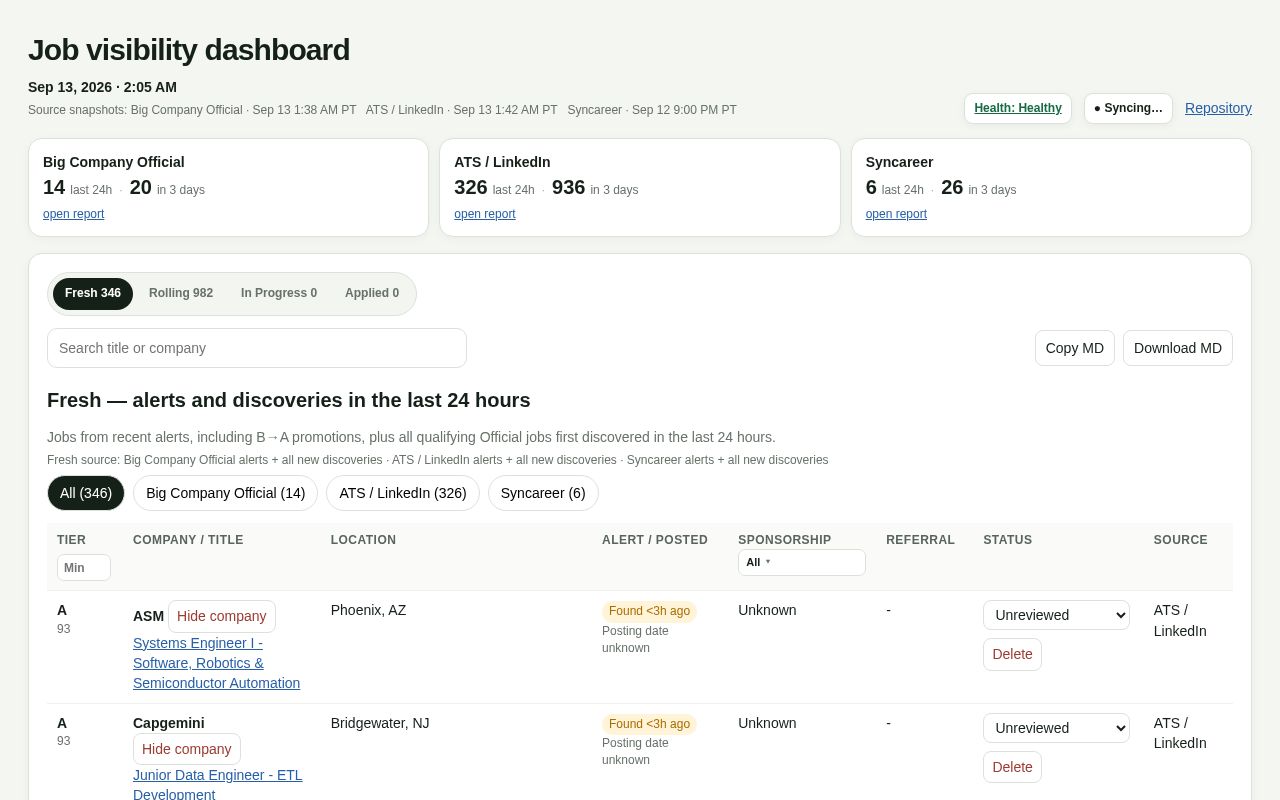1280x800 pixels.
Task: Click the Syncareer card title
Action: click(900, 162)
